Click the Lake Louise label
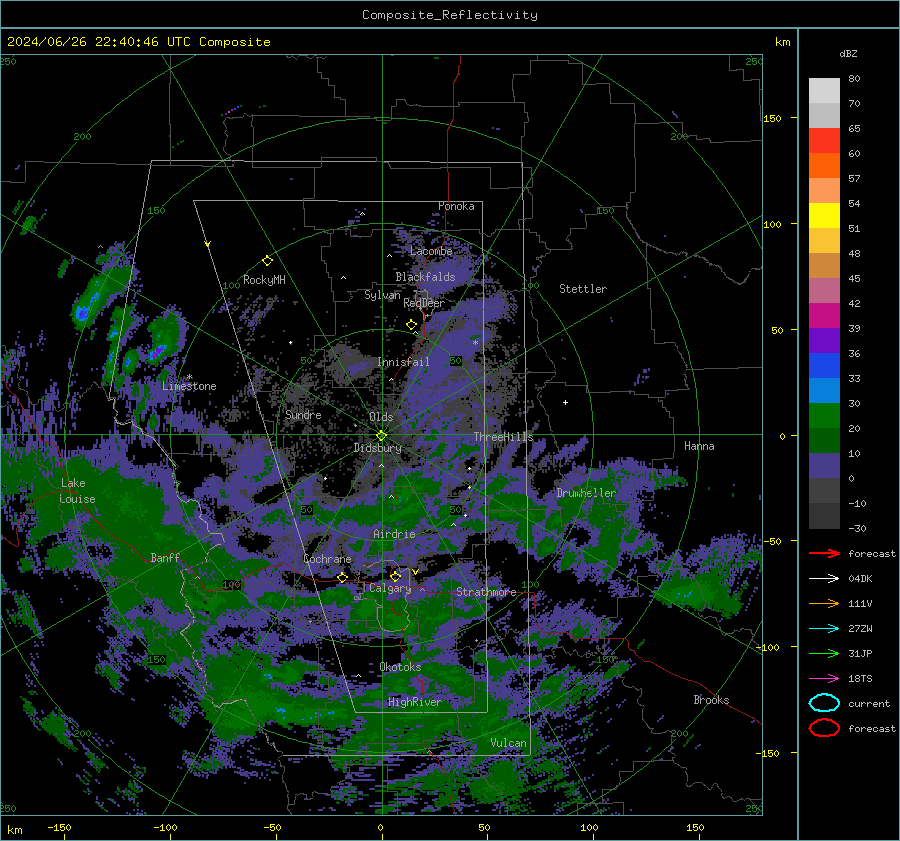 [x=78, y=491]
